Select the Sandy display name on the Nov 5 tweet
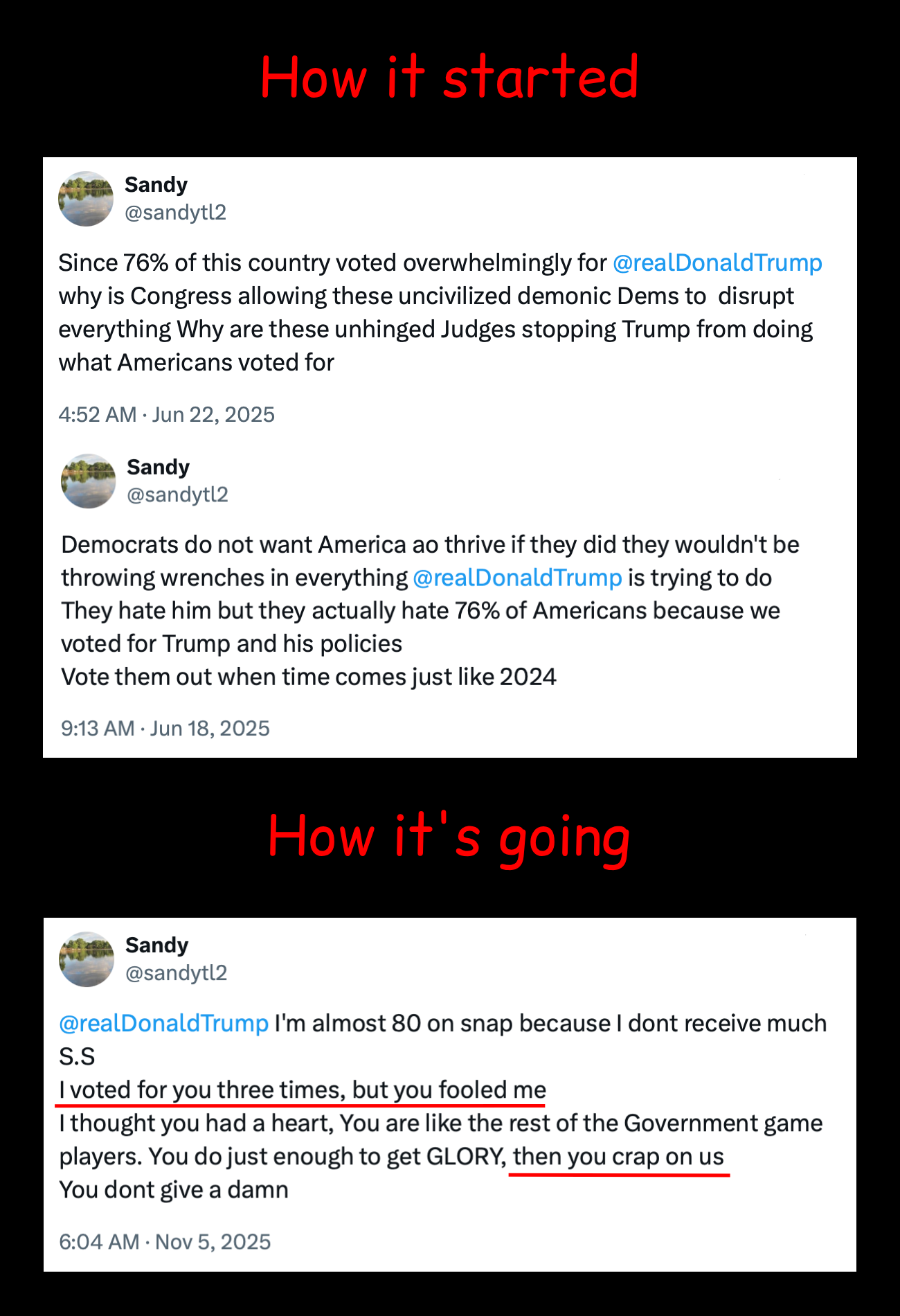 pyautogui.click(x=156, y=945)
